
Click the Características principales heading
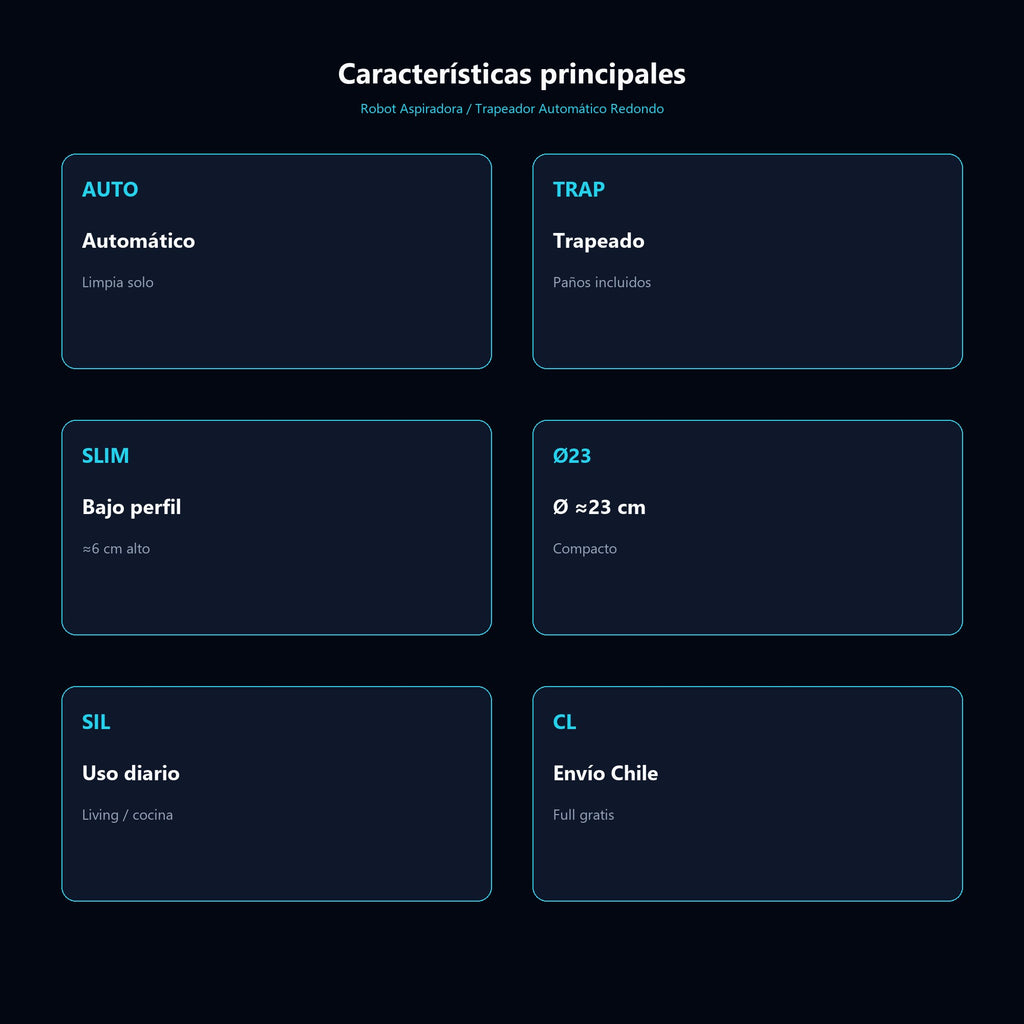tap(512, 74)
